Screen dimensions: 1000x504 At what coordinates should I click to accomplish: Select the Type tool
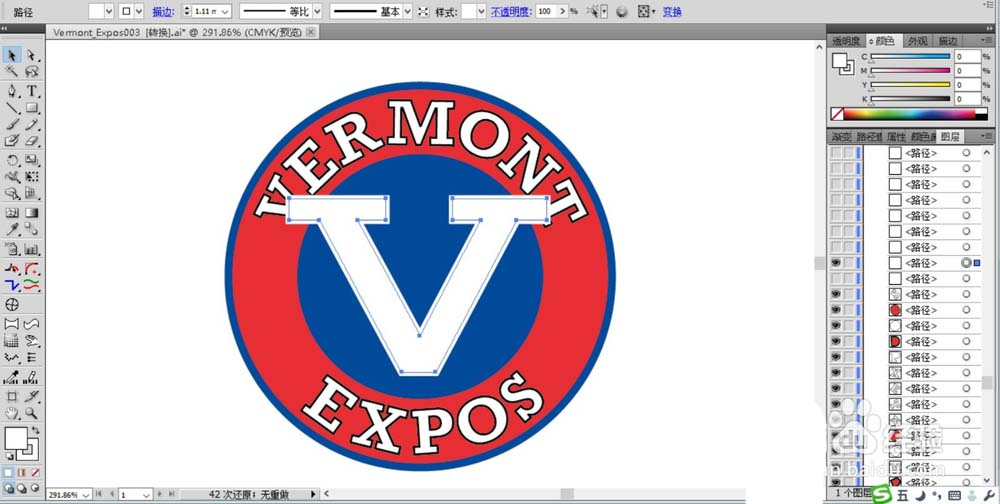[31, 91]
